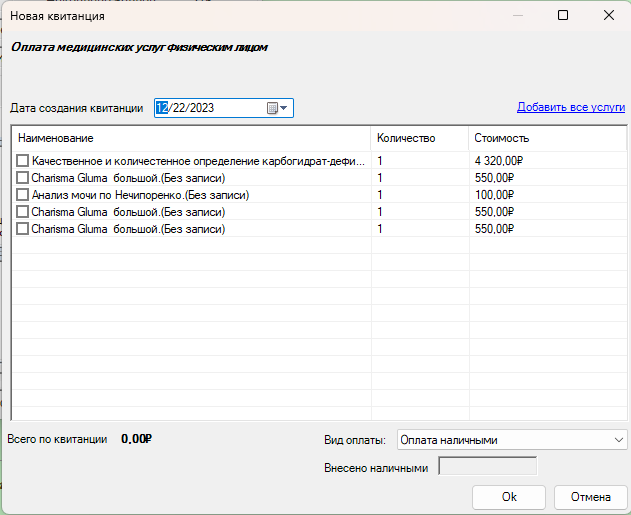The width and height of the screenshot is (631, 515).
Task: Tick the Анализ мочи по Нечипоренко checkbox
Action: [23, 195]
